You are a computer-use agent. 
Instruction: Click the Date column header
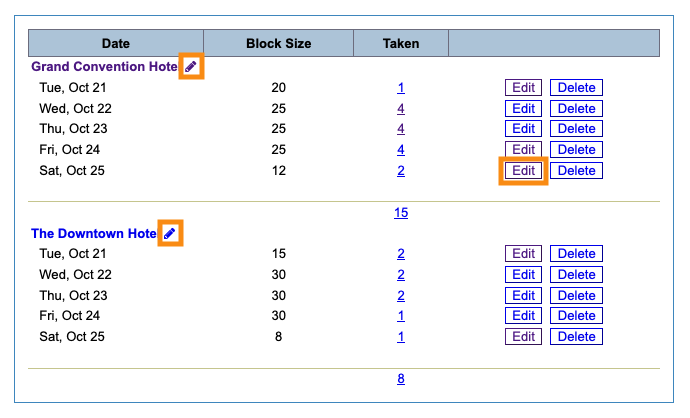(115, 43)
